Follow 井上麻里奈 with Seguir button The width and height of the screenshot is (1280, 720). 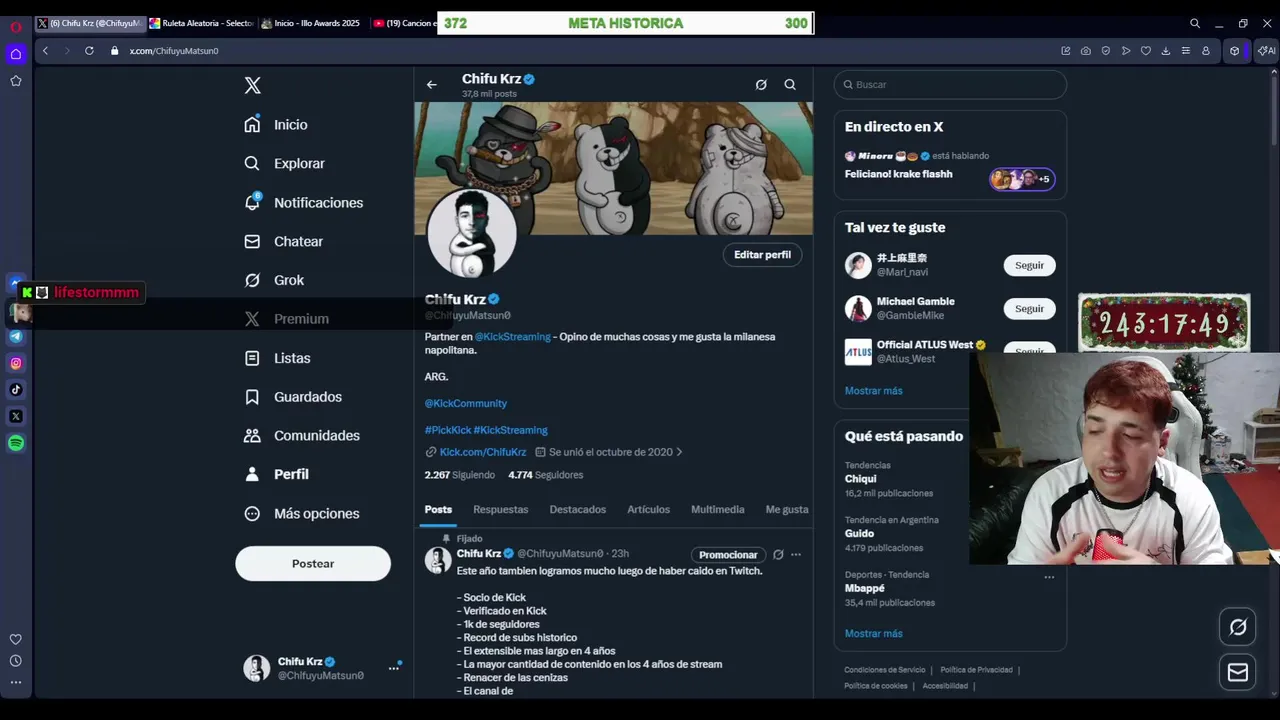point(1029,266)
